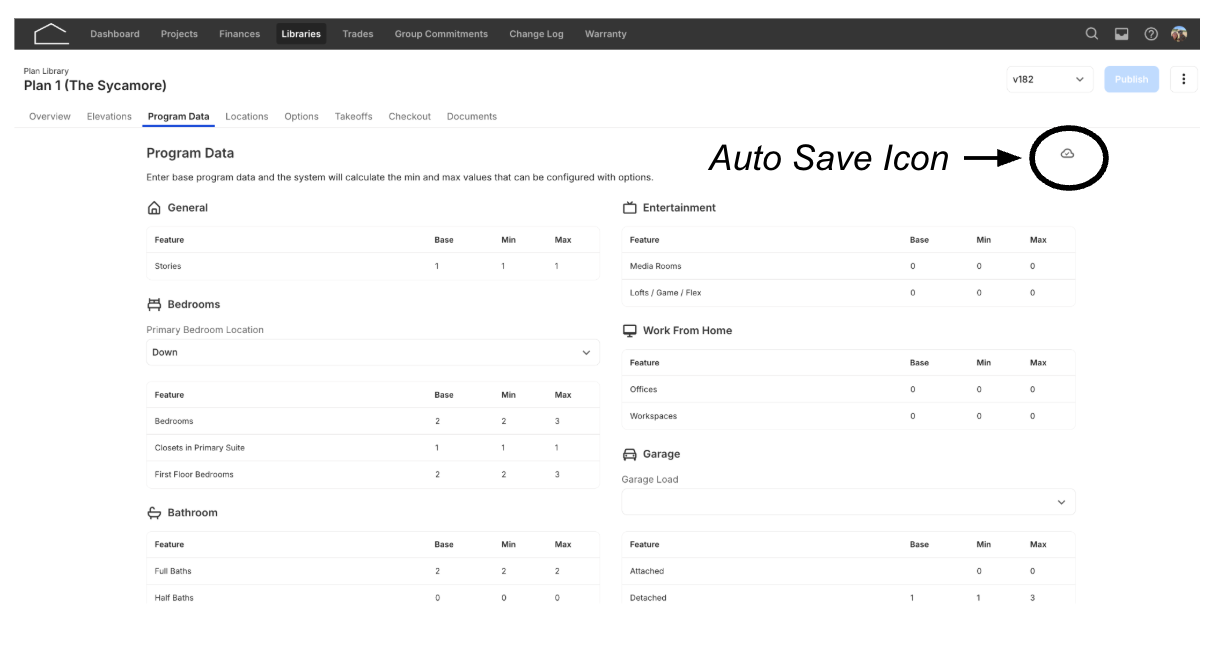
Task: Switch to the Takeoffs tab
Action: coord(353,117)
